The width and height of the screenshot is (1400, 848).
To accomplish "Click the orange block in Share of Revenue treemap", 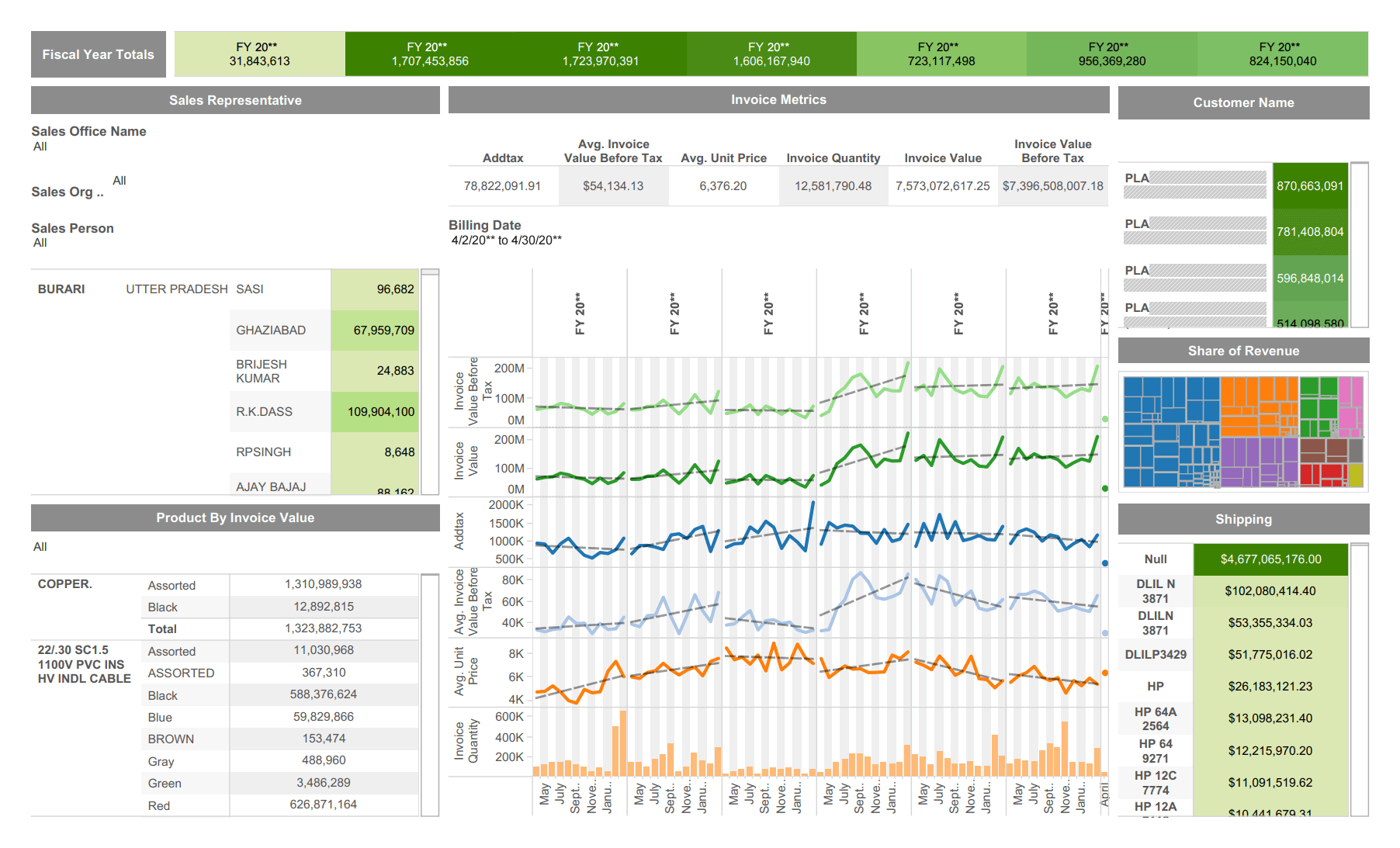I will point(1259,406).
